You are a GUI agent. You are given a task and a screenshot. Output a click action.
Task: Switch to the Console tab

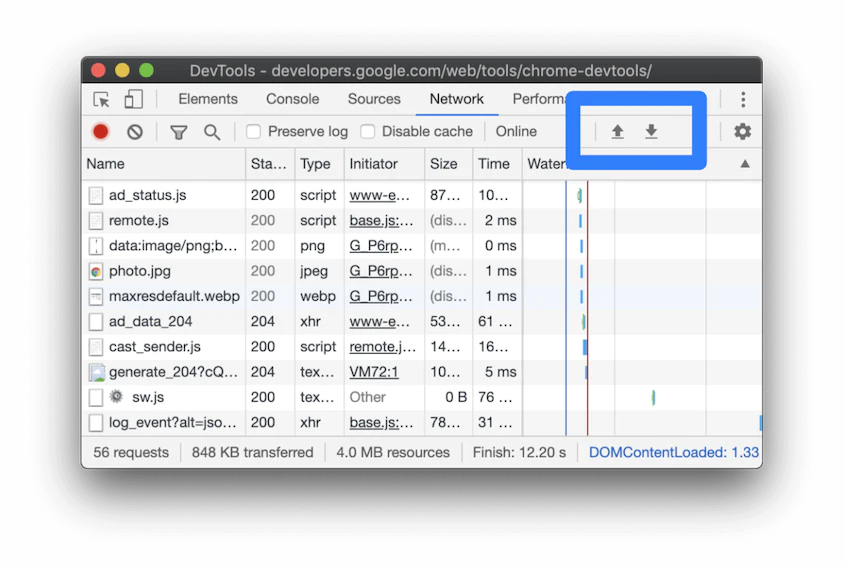(292, 99)
